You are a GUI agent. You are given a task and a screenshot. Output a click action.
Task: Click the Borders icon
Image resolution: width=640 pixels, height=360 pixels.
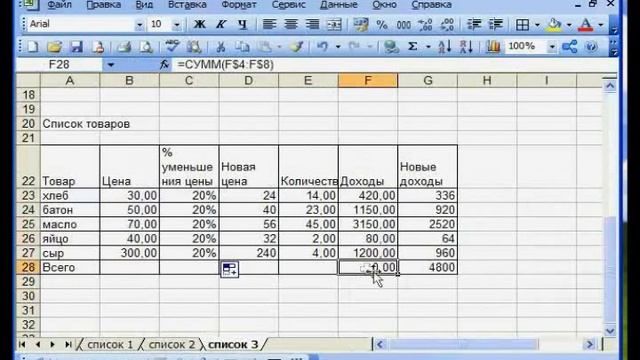pos(522,24)
